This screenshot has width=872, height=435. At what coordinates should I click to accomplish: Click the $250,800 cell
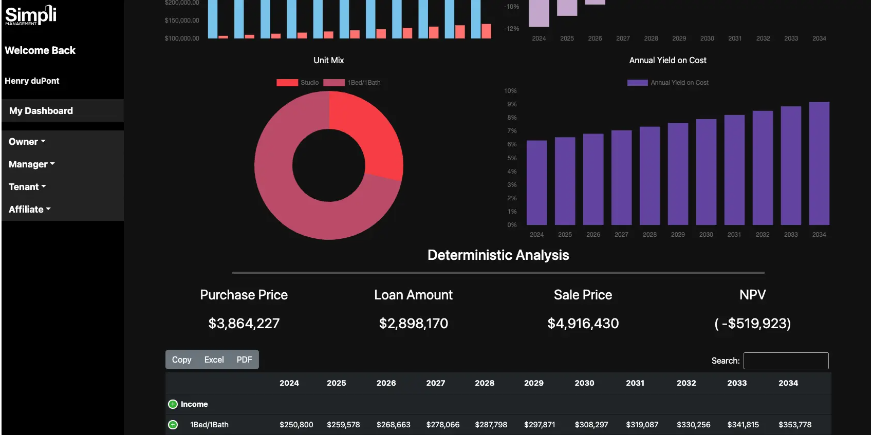[x=297, y=424]
